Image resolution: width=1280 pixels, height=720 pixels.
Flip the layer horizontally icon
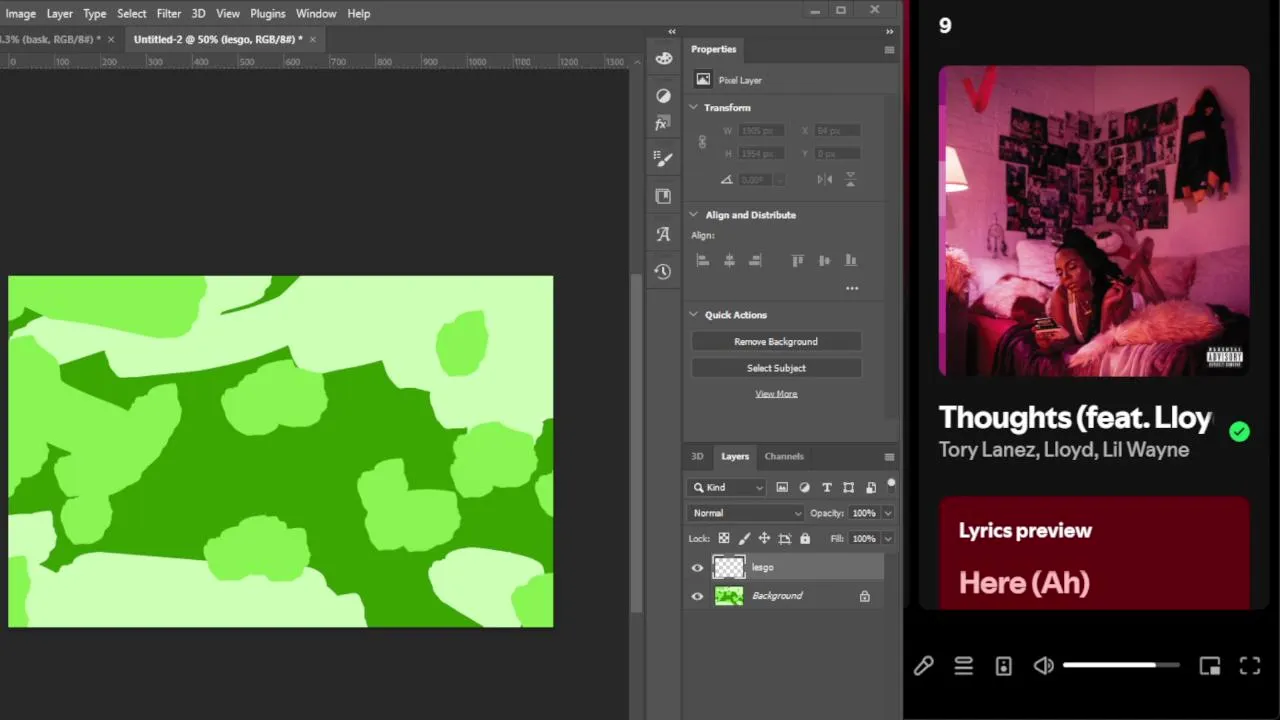pos(825,180)
